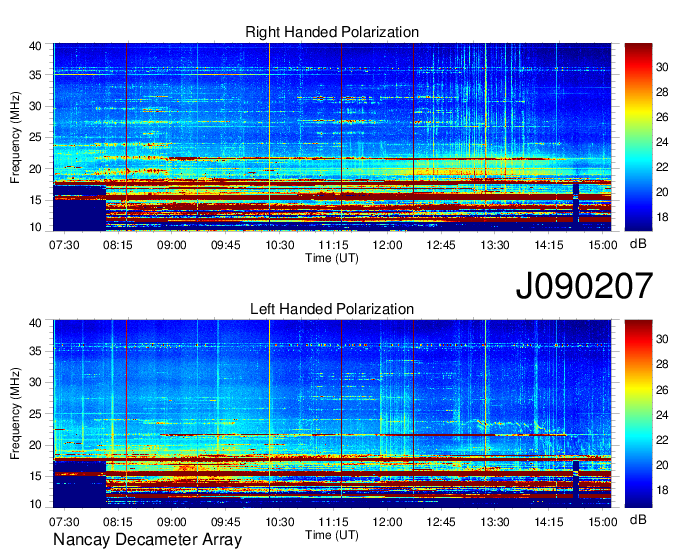Click the 18 dB mark on Right Handed colorbar
The height and width of the screenshot is (552, 680).
[x=662, y=217]
